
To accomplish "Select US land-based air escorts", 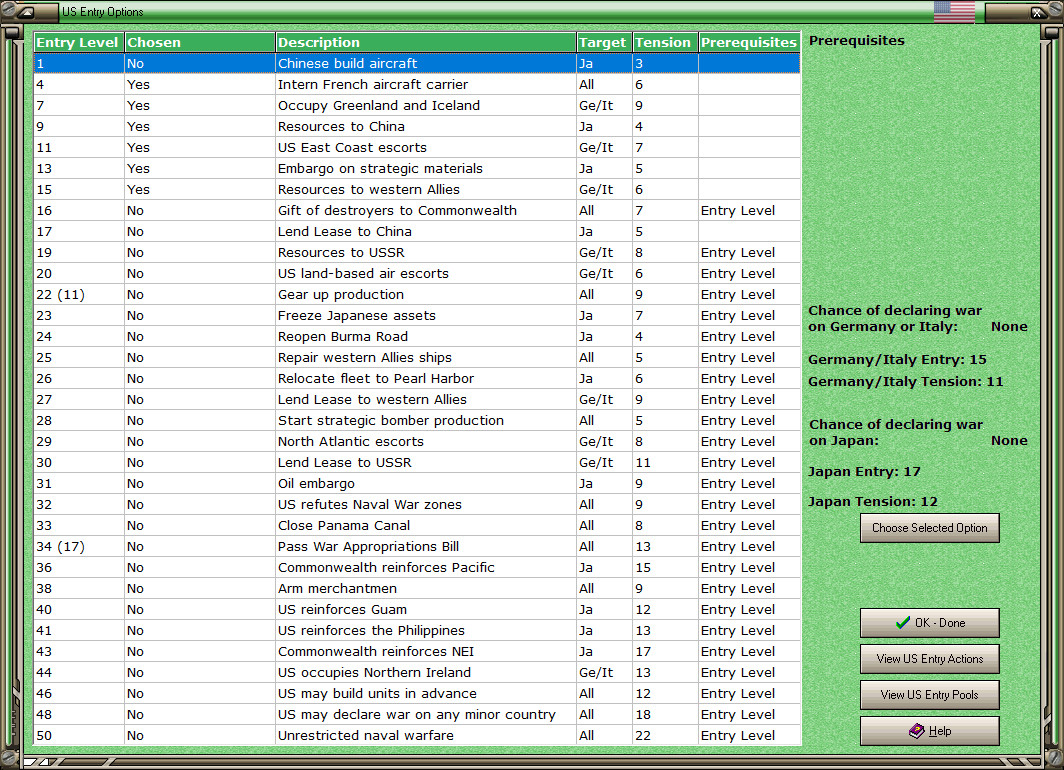I will (417, 273).
